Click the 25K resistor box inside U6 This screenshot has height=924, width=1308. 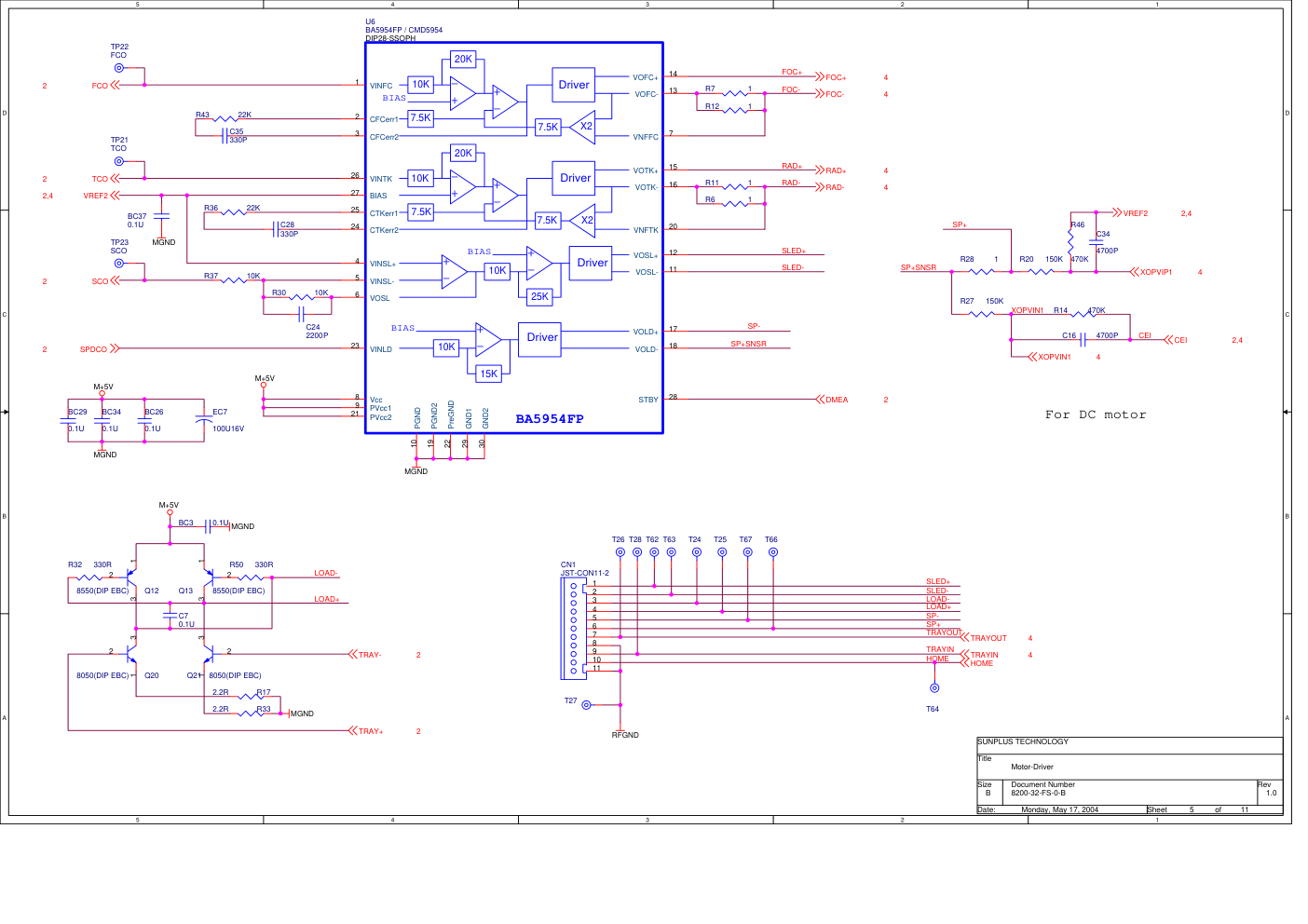[540, 296]
